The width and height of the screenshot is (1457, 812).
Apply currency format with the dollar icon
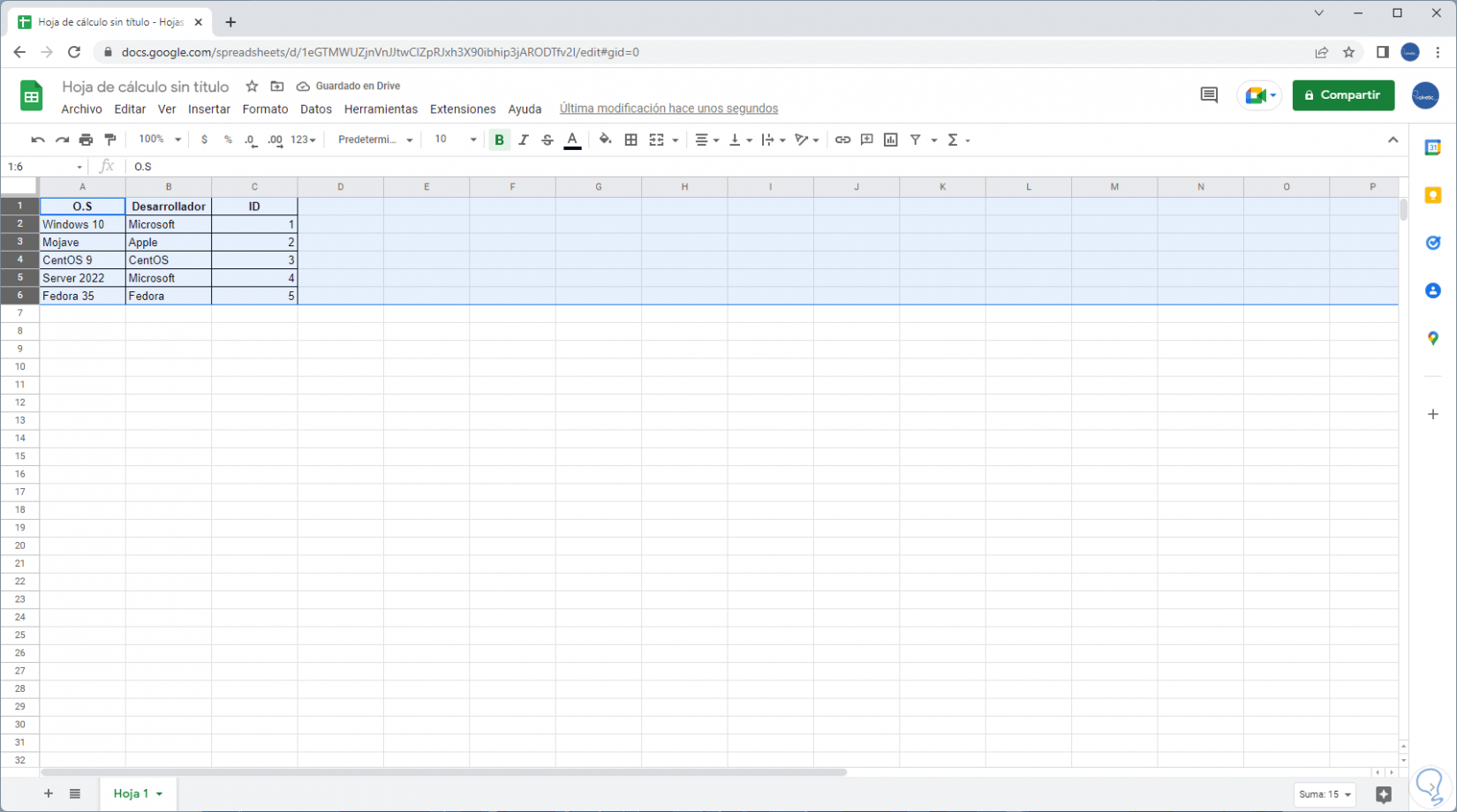tap(204, 139)
